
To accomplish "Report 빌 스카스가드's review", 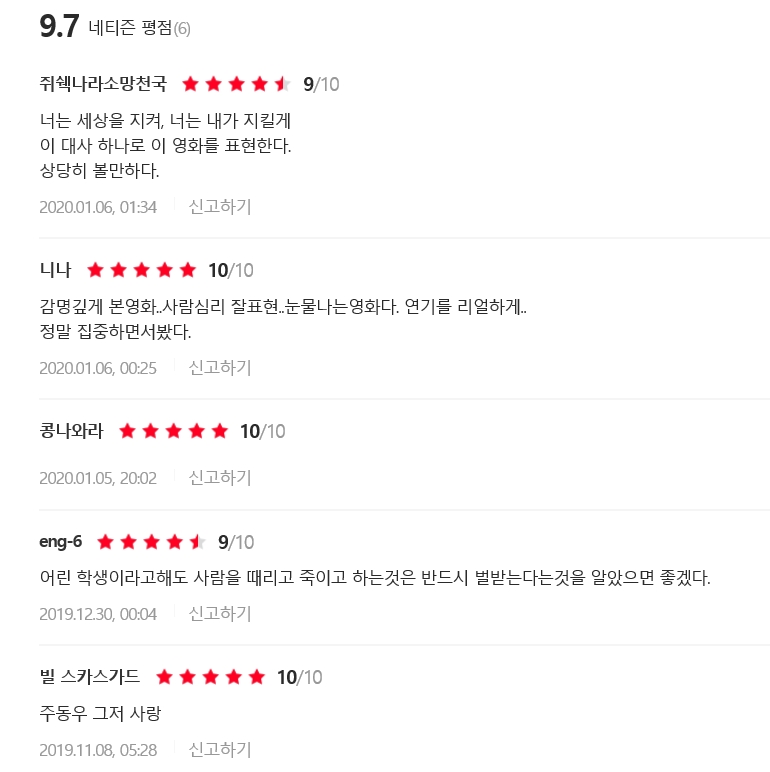I will click(x=220, y=749).
